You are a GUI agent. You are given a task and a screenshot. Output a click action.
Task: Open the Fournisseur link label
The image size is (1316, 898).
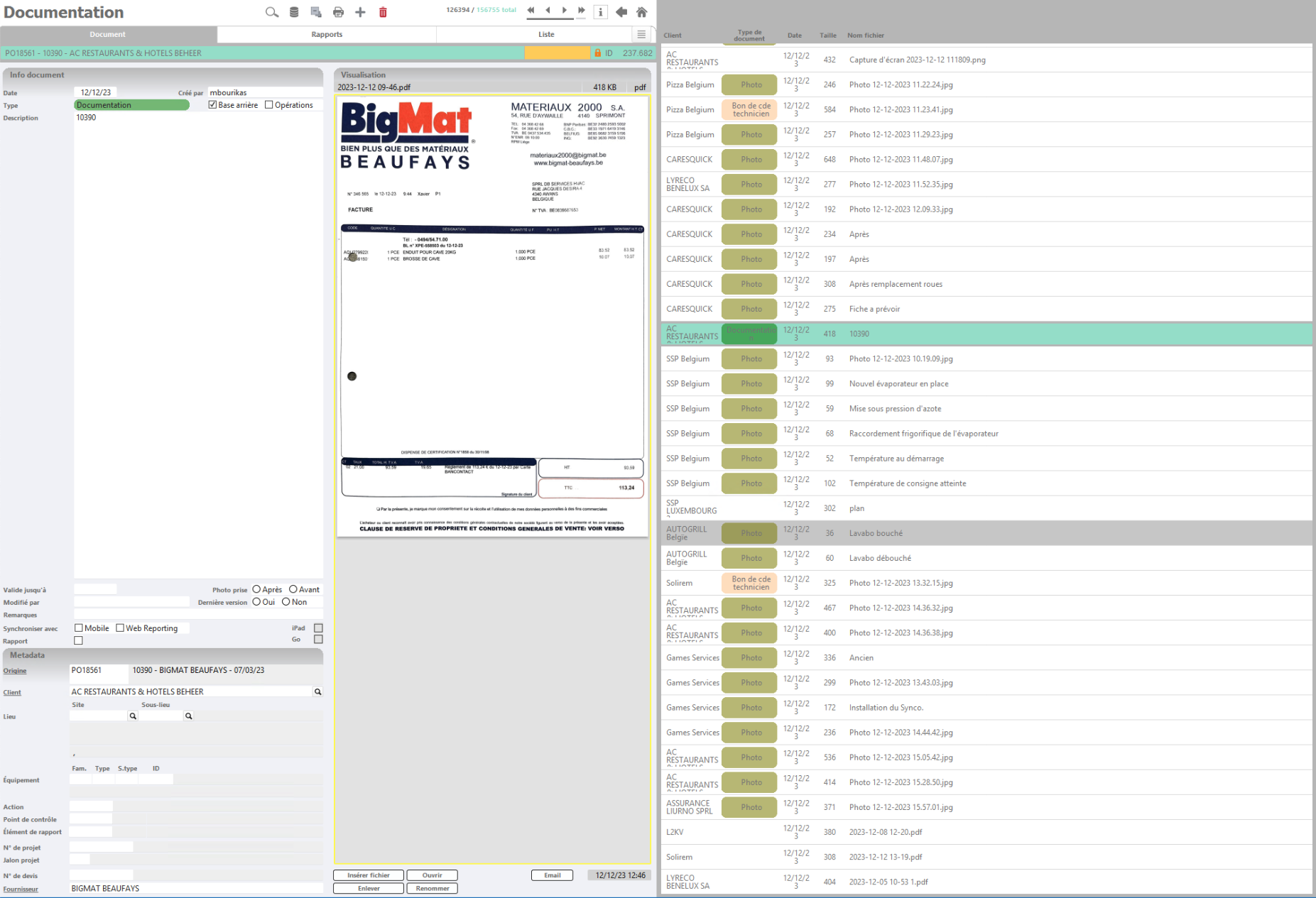[x=21, y=889]
